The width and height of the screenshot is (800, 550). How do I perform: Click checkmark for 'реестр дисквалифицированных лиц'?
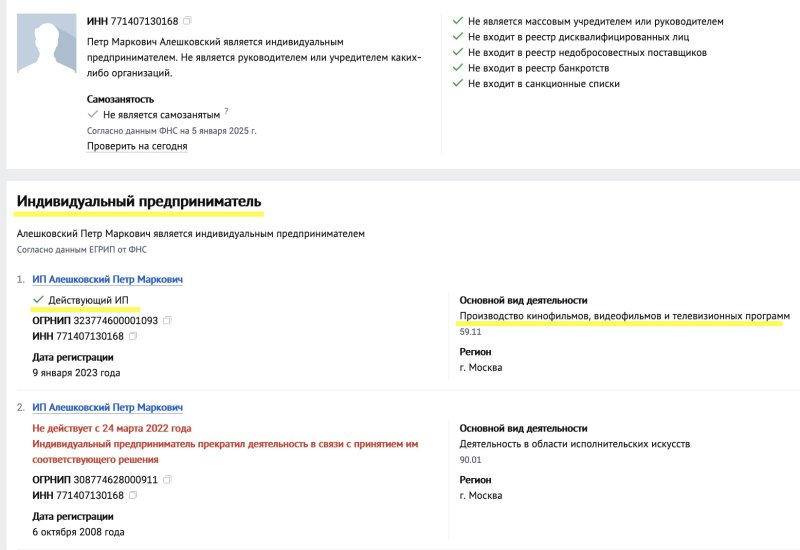[x=458, y=37]
